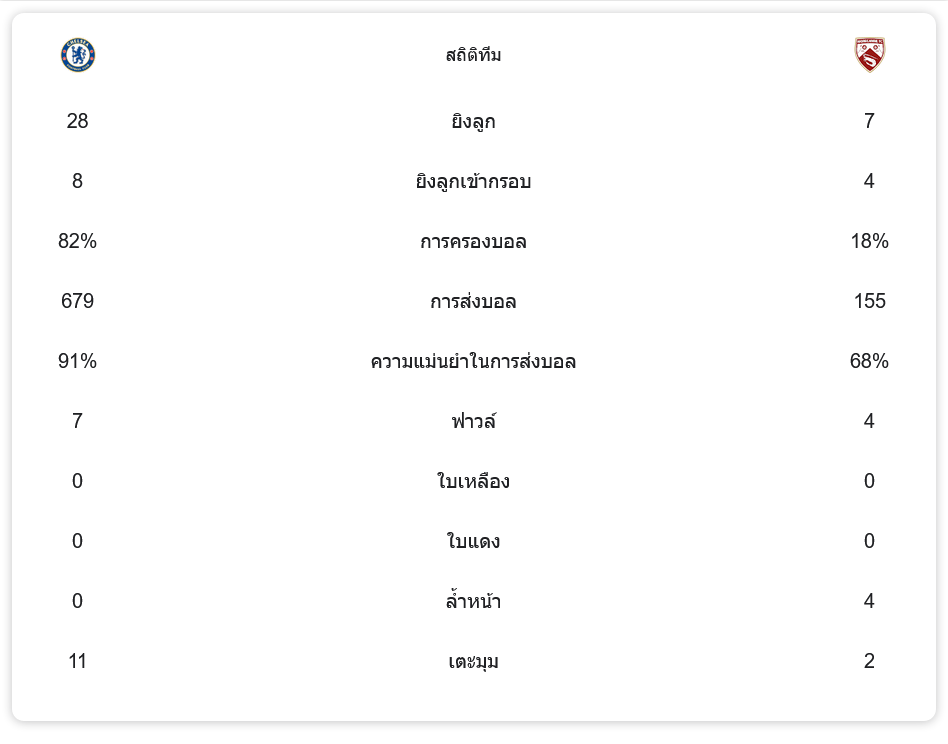Click the away team's 155 passes value

tap(869, 301)
